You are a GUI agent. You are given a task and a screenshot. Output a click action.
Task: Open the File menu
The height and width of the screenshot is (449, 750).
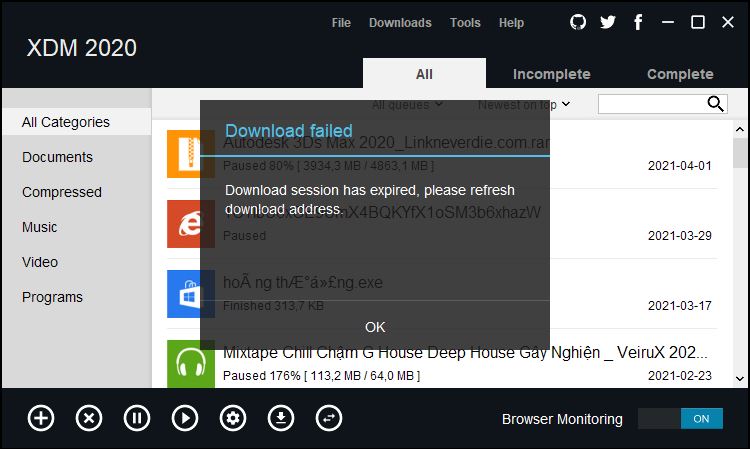(x=341, y=22)
